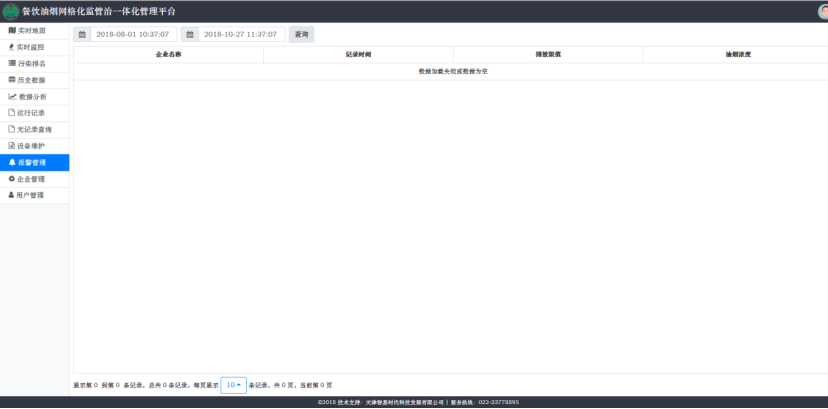The height and width of the screenshot is (409, 828).
Task: Click the user avatar in top-right corner
Action: pos(822,11)
